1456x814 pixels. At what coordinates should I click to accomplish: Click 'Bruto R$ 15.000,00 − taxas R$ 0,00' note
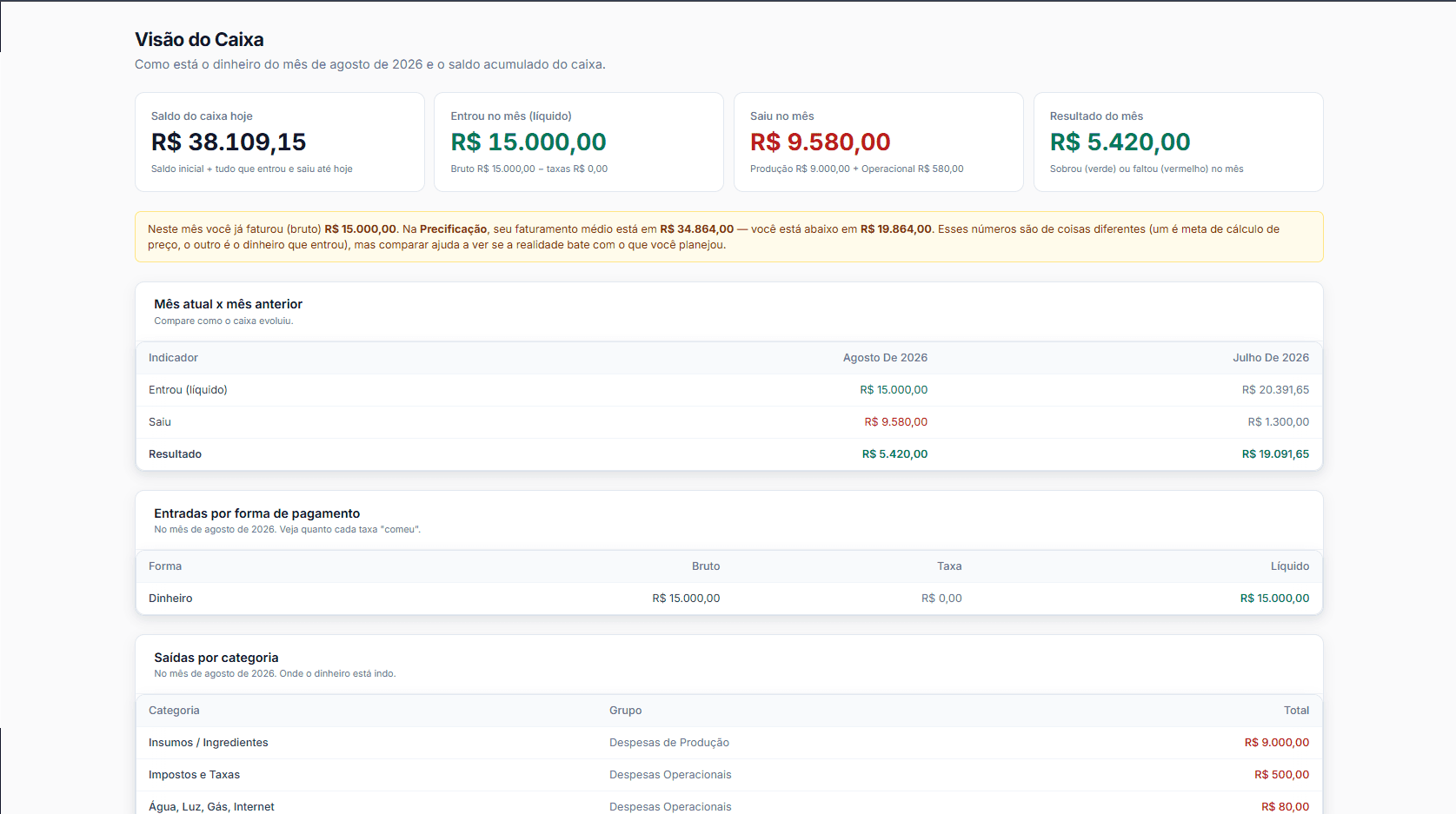tap(529, 169)
